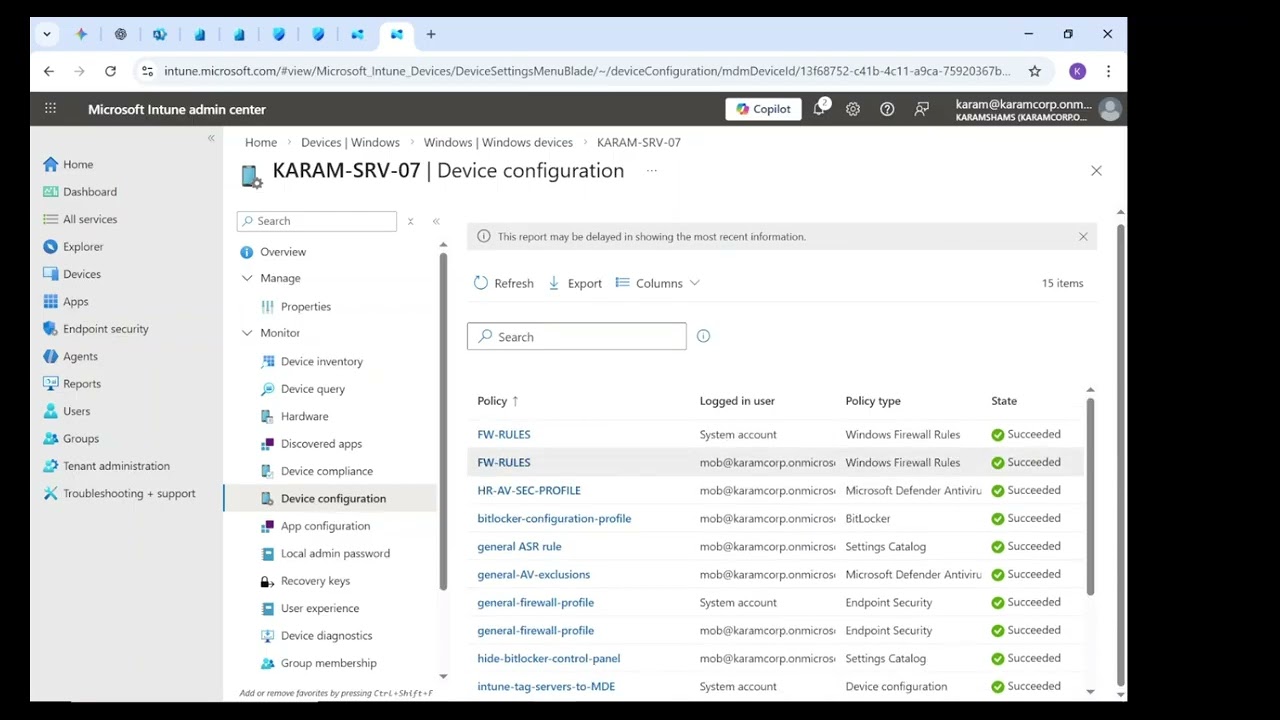Open the app launcher waffle icon
Screen dimensions: 1280x720
[50, 109]
